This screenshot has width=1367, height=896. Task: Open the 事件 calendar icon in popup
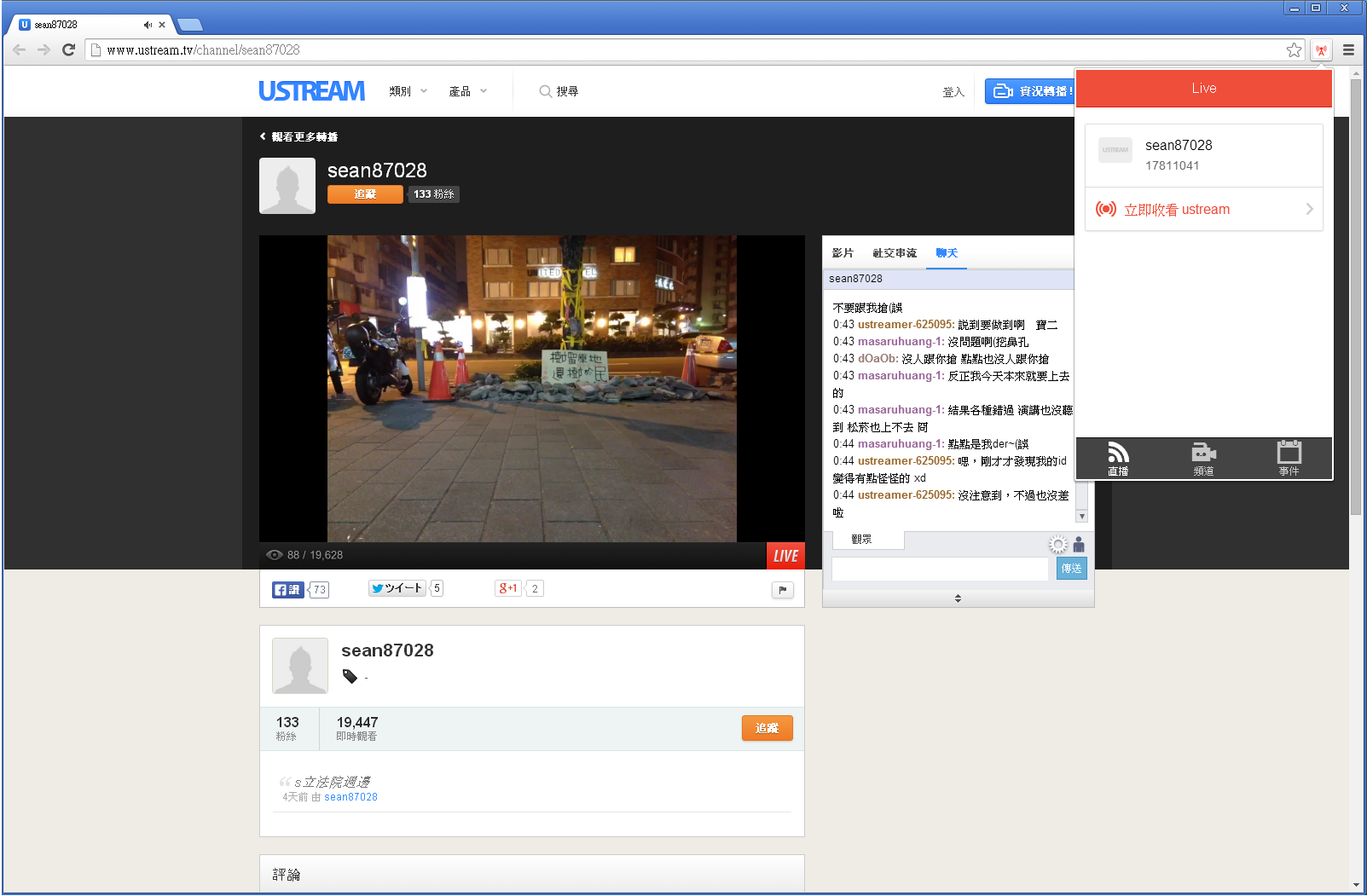[1289, 459]
